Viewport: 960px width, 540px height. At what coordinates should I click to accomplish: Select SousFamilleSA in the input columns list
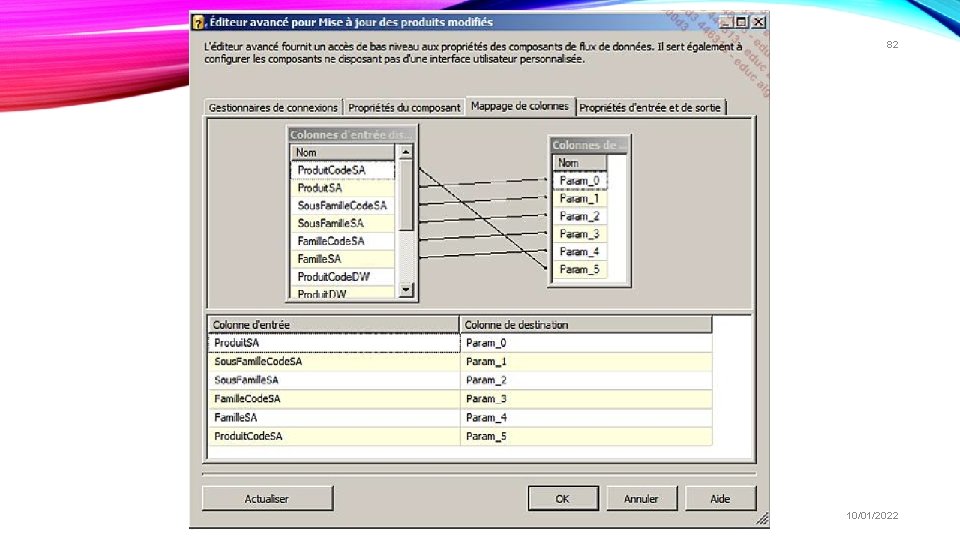coord(342,223)
